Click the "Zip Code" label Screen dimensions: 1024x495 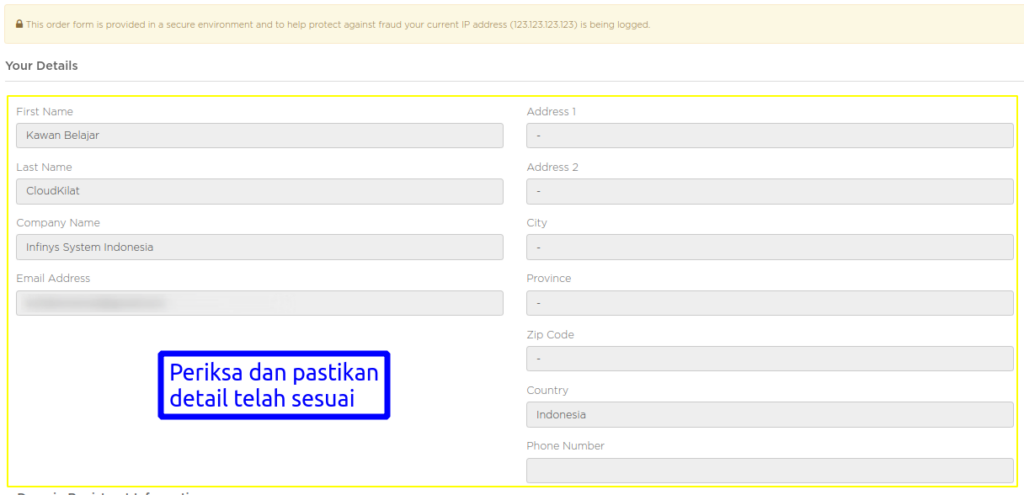point(549,335)
